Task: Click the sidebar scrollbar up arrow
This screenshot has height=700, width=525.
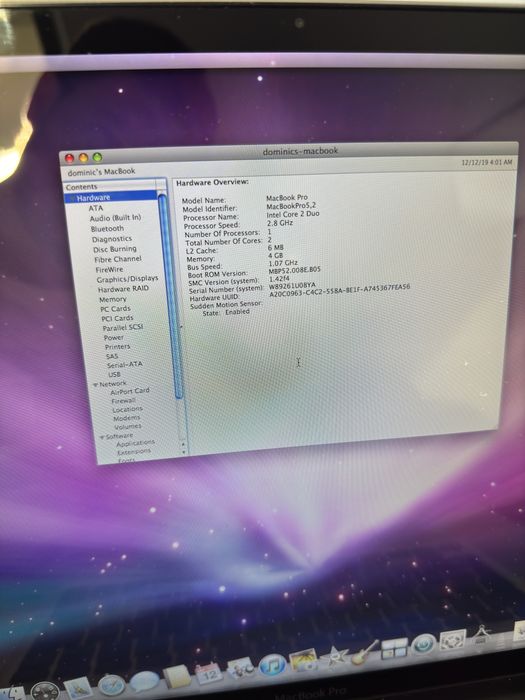Action: click(x=183, y=444)
